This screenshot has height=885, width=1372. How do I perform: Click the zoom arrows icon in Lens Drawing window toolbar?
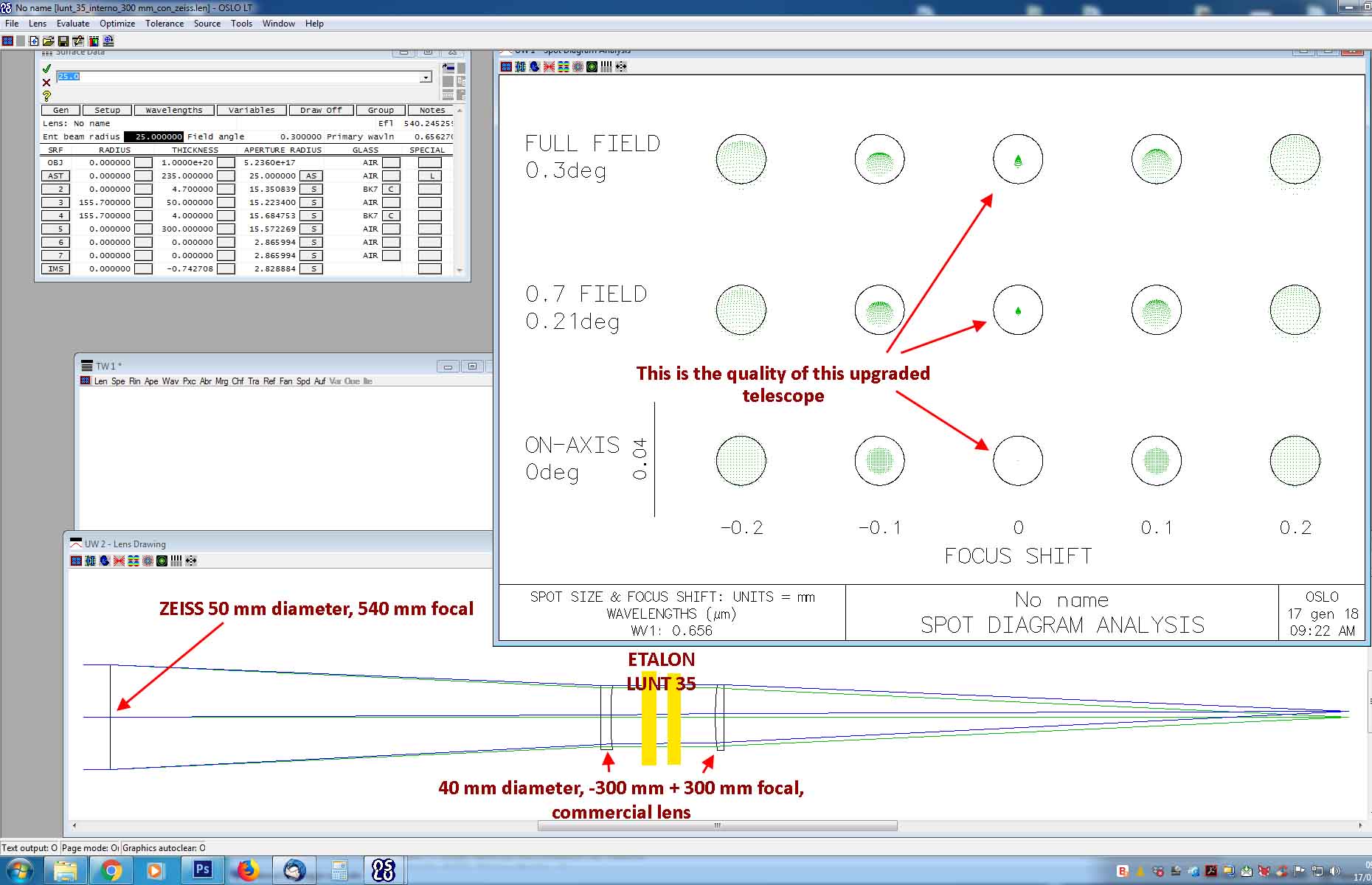[x=191, y=560]
